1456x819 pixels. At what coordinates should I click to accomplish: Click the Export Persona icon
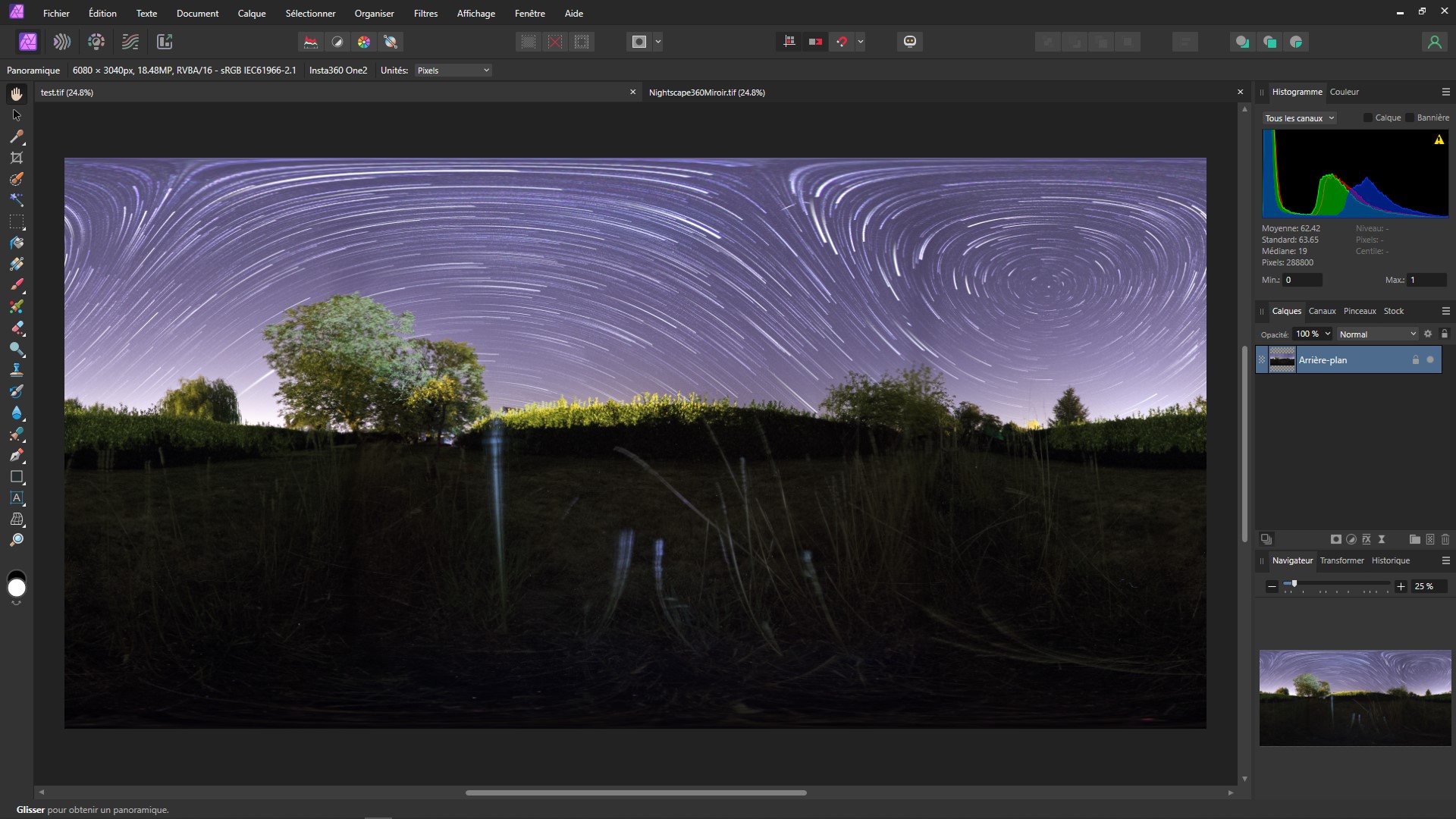[x=165, y=42]
